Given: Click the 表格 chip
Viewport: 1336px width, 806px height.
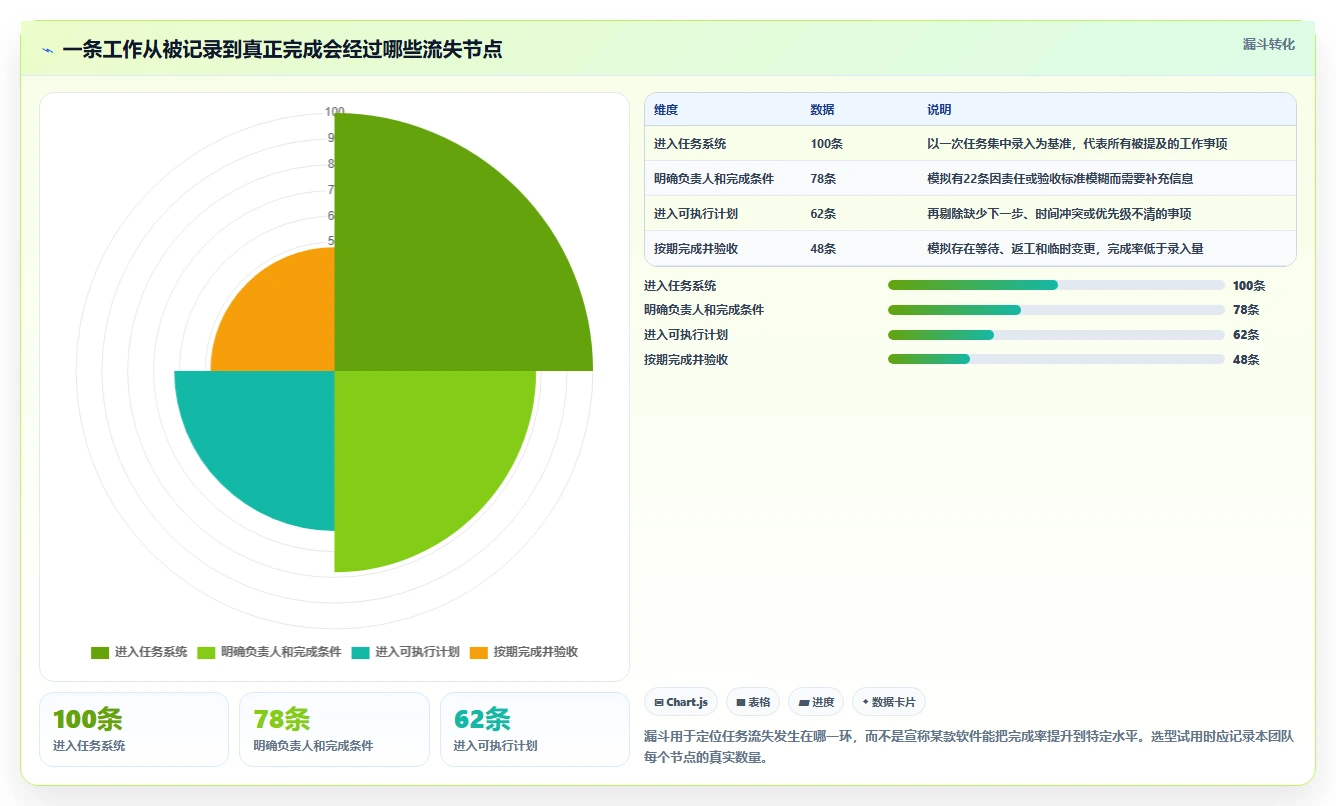Looking at the screenshot, I should (x=753, y=702).
